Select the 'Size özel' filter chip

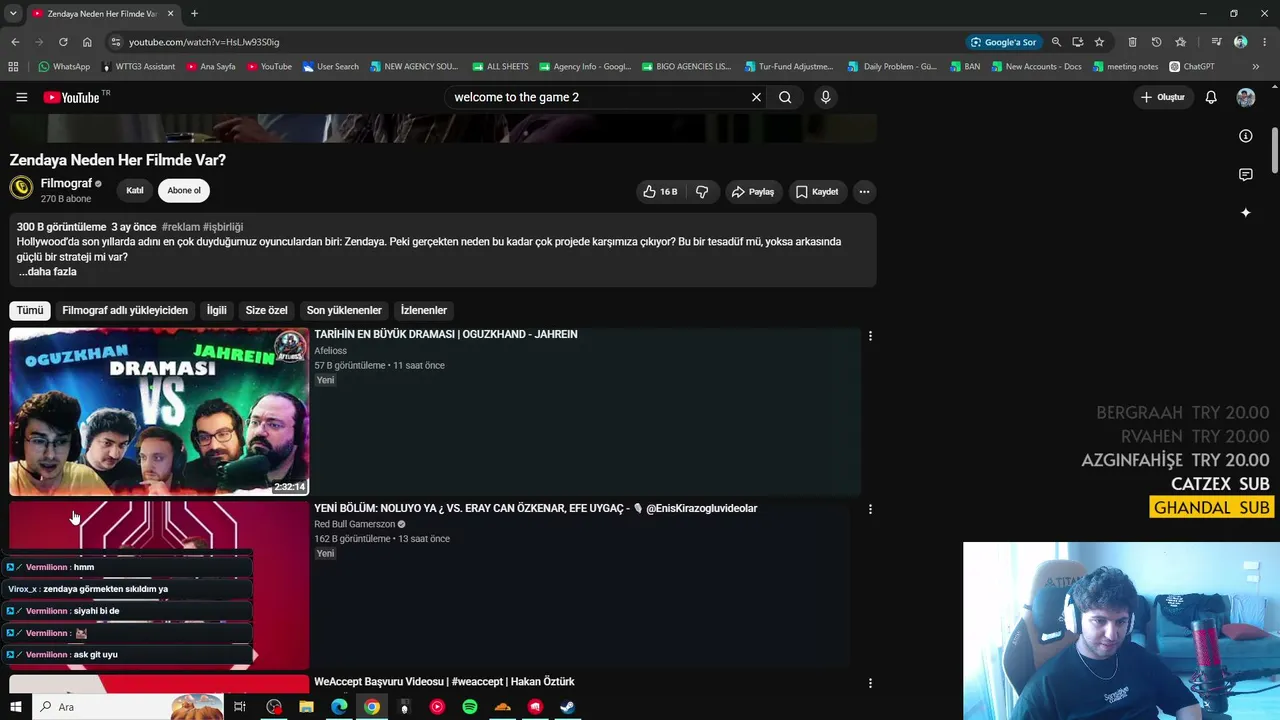click(266, 311)
